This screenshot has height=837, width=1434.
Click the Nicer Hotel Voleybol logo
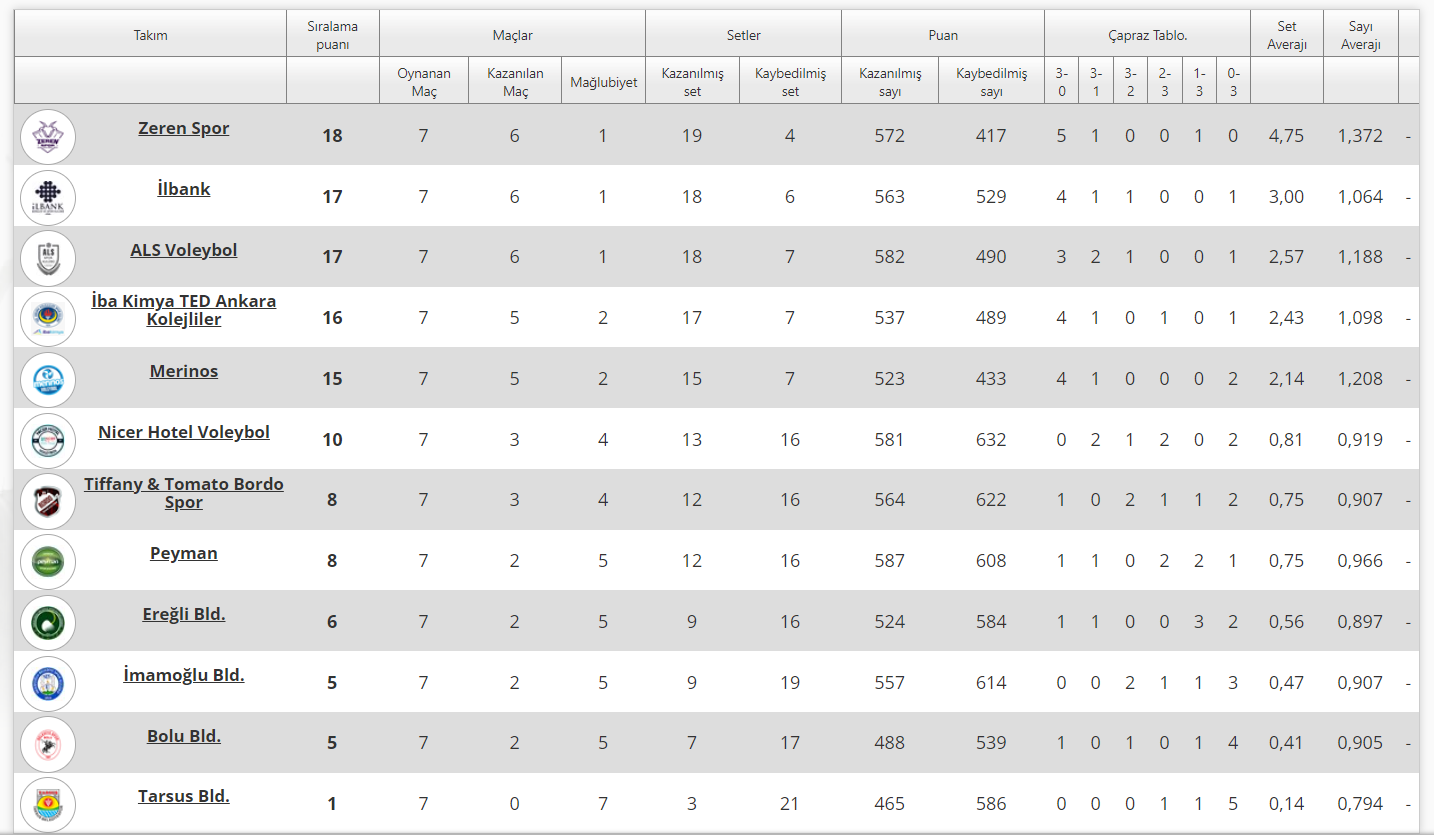[48, 441]
